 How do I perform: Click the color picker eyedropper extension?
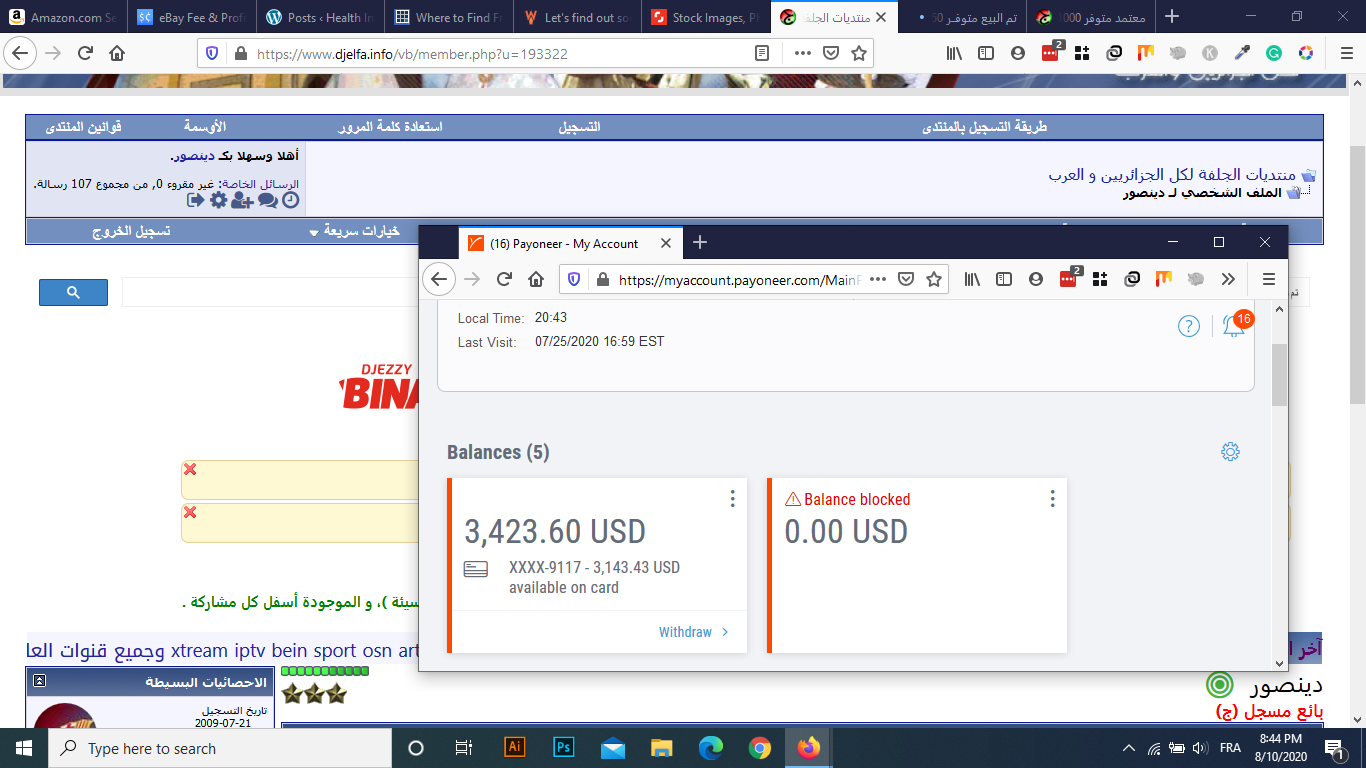[x=1242, y=53]
